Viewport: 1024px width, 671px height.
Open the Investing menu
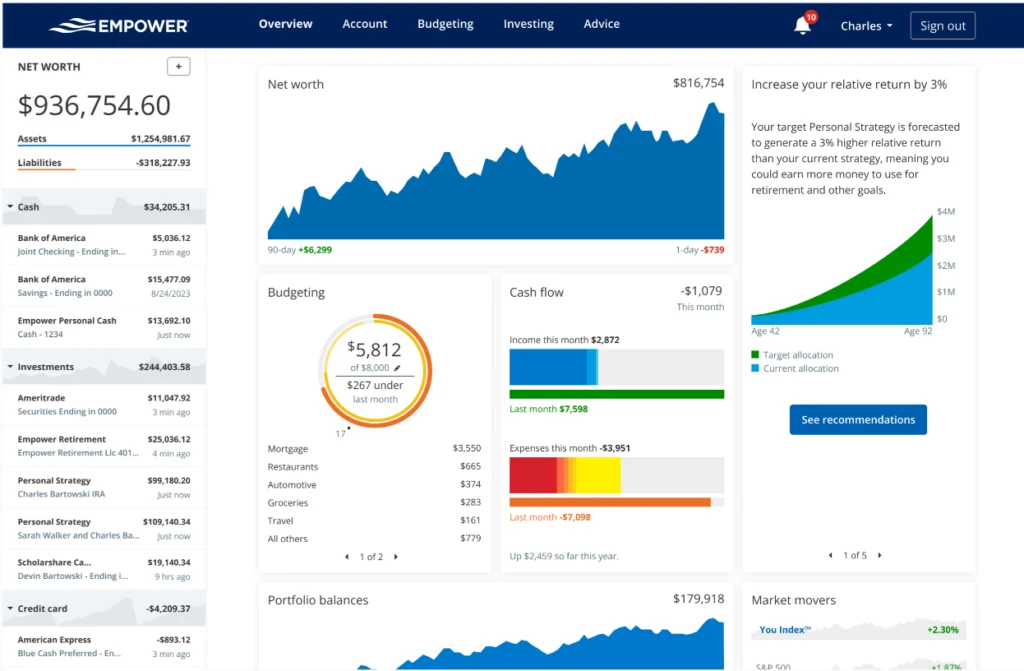click(x=528, y=24)
